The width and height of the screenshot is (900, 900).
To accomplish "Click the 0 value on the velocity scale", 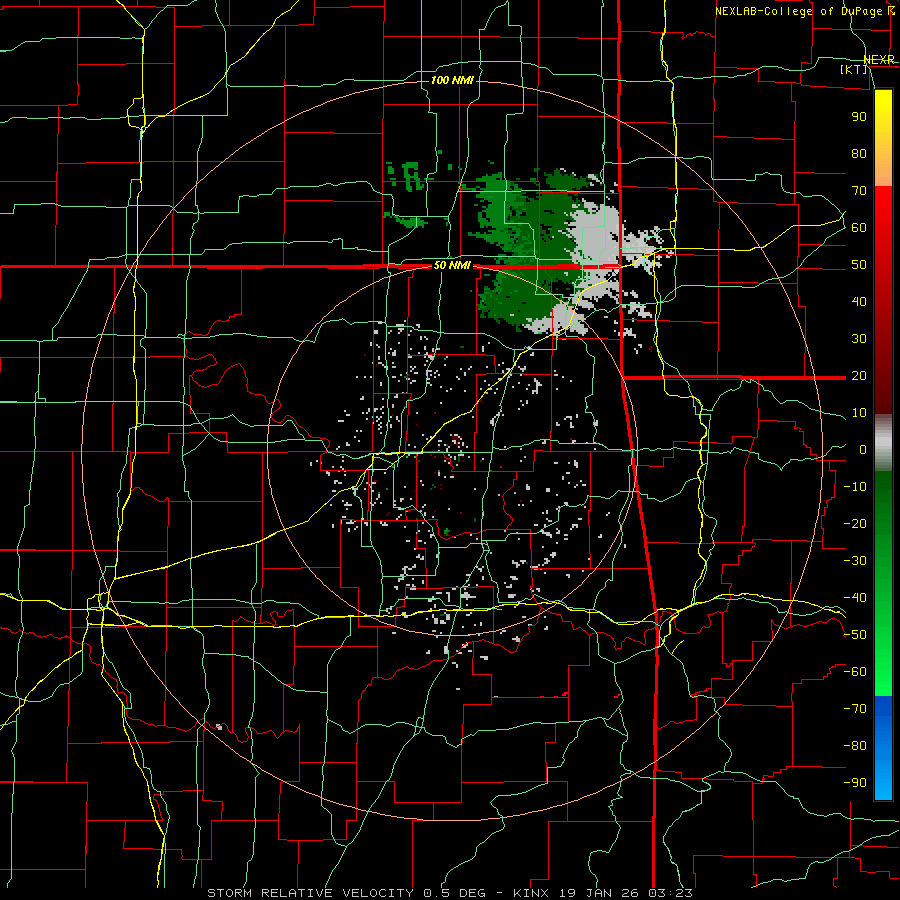I will (863, 449).
